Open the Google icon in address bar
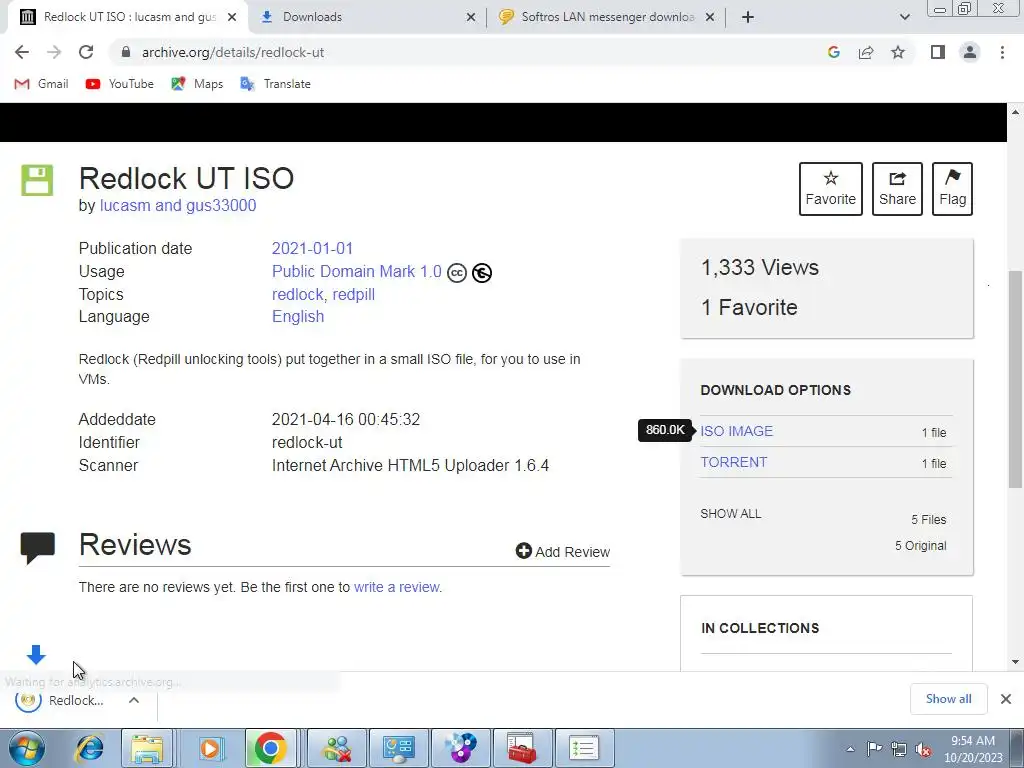1024x768 pixels. tap(833, 52)
